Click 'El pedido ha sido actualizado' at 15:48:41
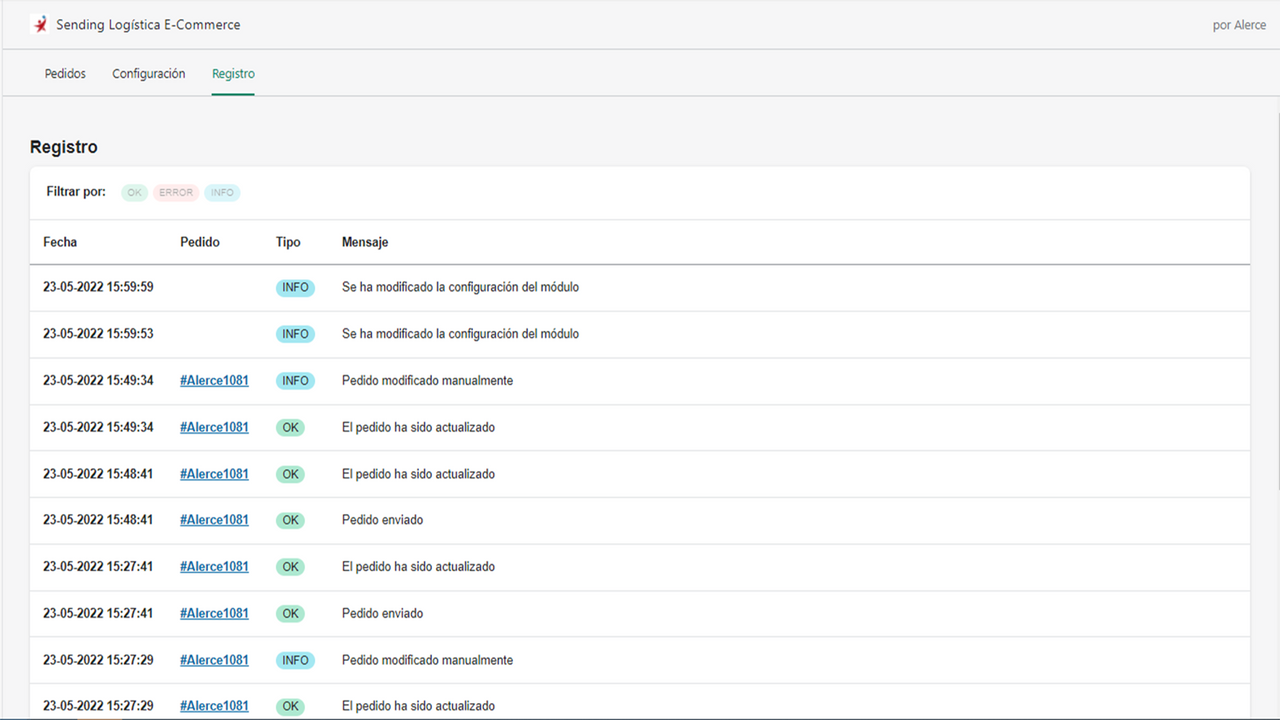 click(418, 474)
